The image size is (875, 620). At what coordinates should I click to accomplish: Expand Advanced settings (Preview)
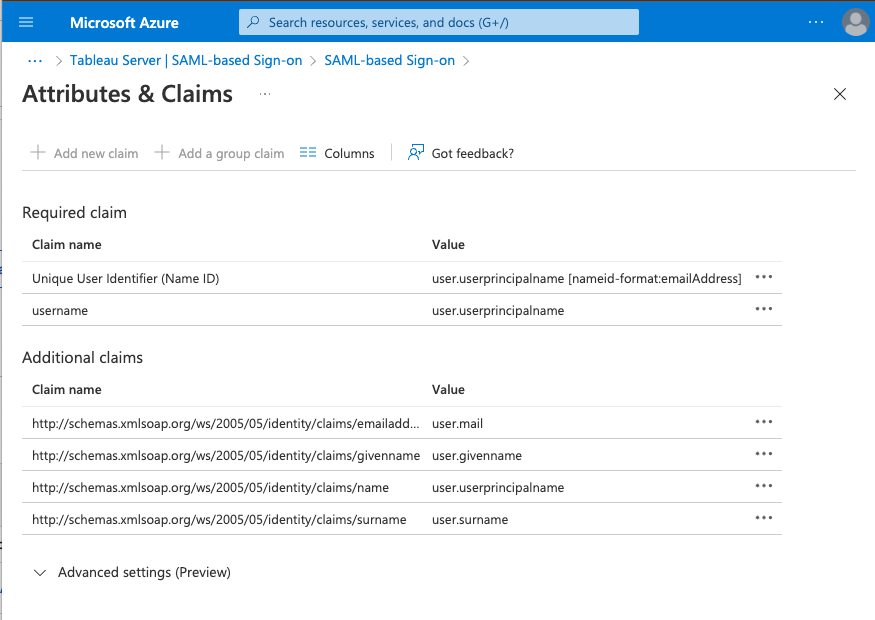tap(132, 573)
